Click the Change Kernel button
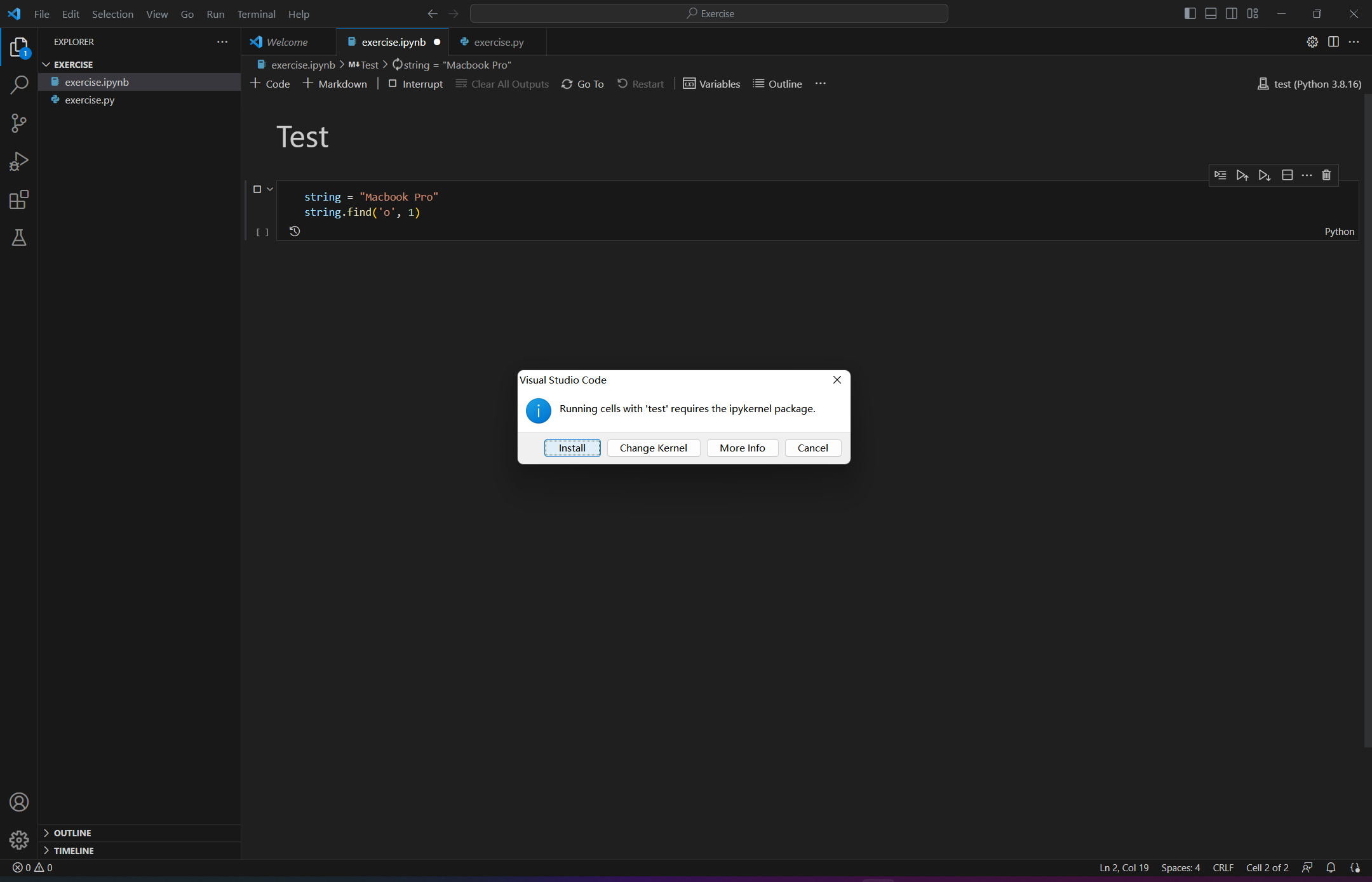This screenshot has height=882, width=1372. [x=653, y=448]
